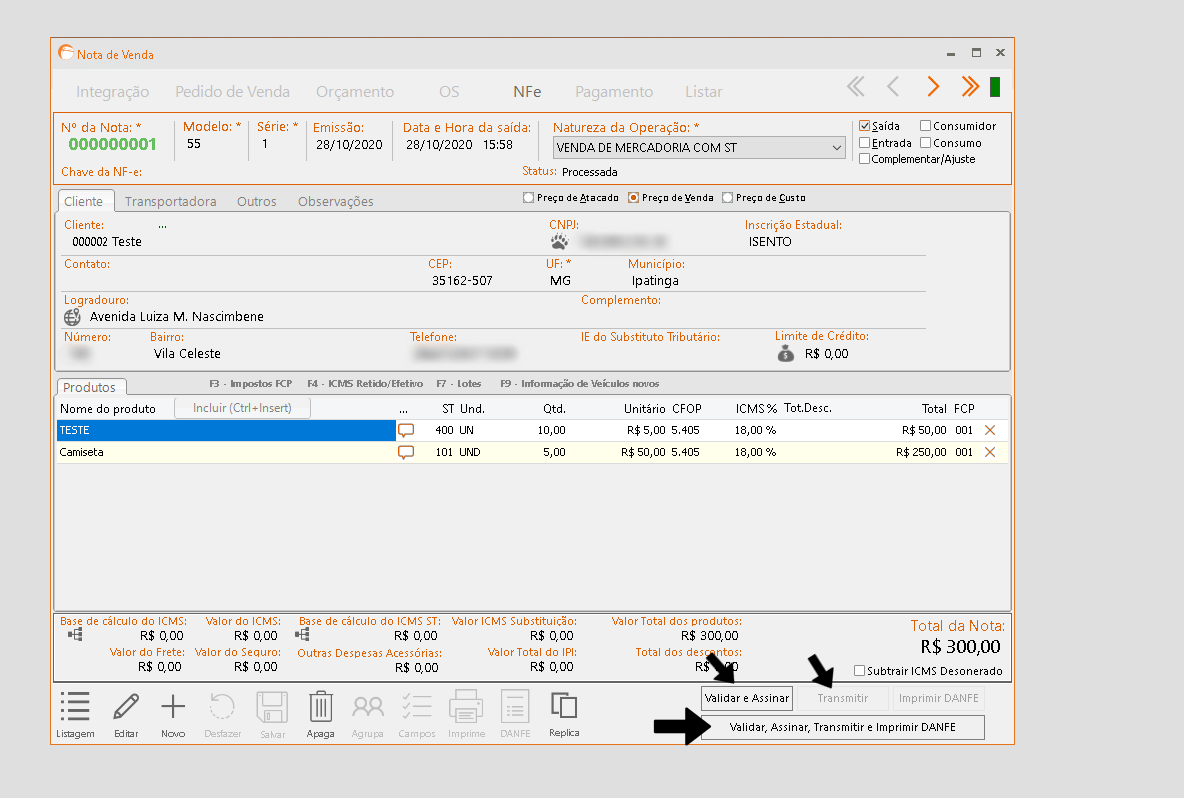Open the Campos checklist icon
Screen dimensions: 1184x798
coord(417,707)
